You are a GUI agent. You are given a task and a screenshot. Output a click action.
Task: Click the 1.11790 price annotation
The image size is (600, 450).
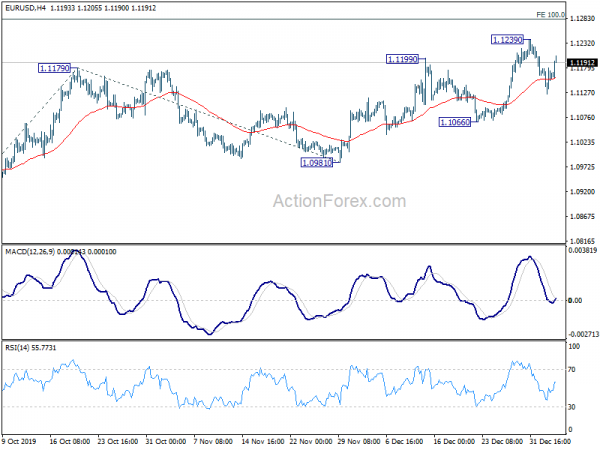pyautogui.click(x=55, y=68)
